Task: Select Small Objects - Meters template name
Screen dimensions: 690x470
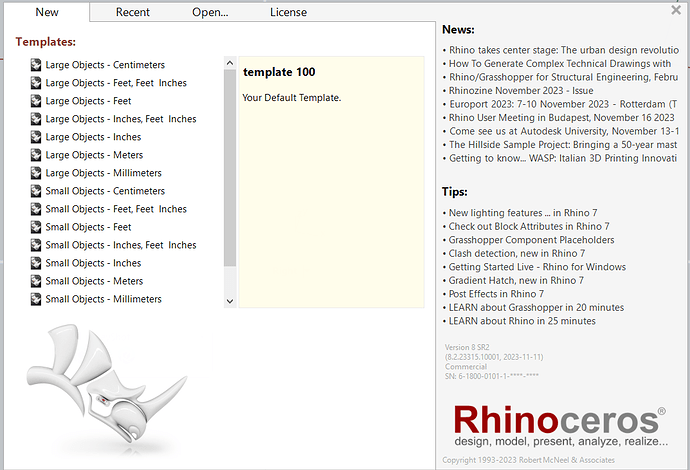Action: 94,282
